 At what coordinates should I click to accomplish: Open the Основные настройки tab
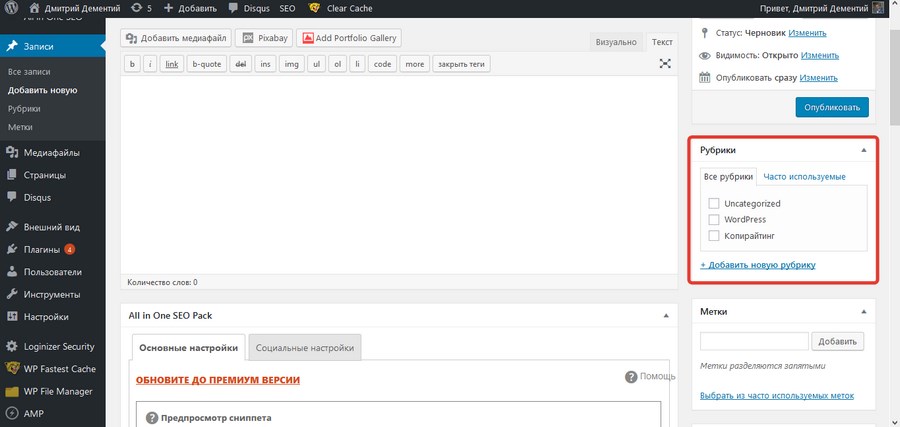pos(188,348)
